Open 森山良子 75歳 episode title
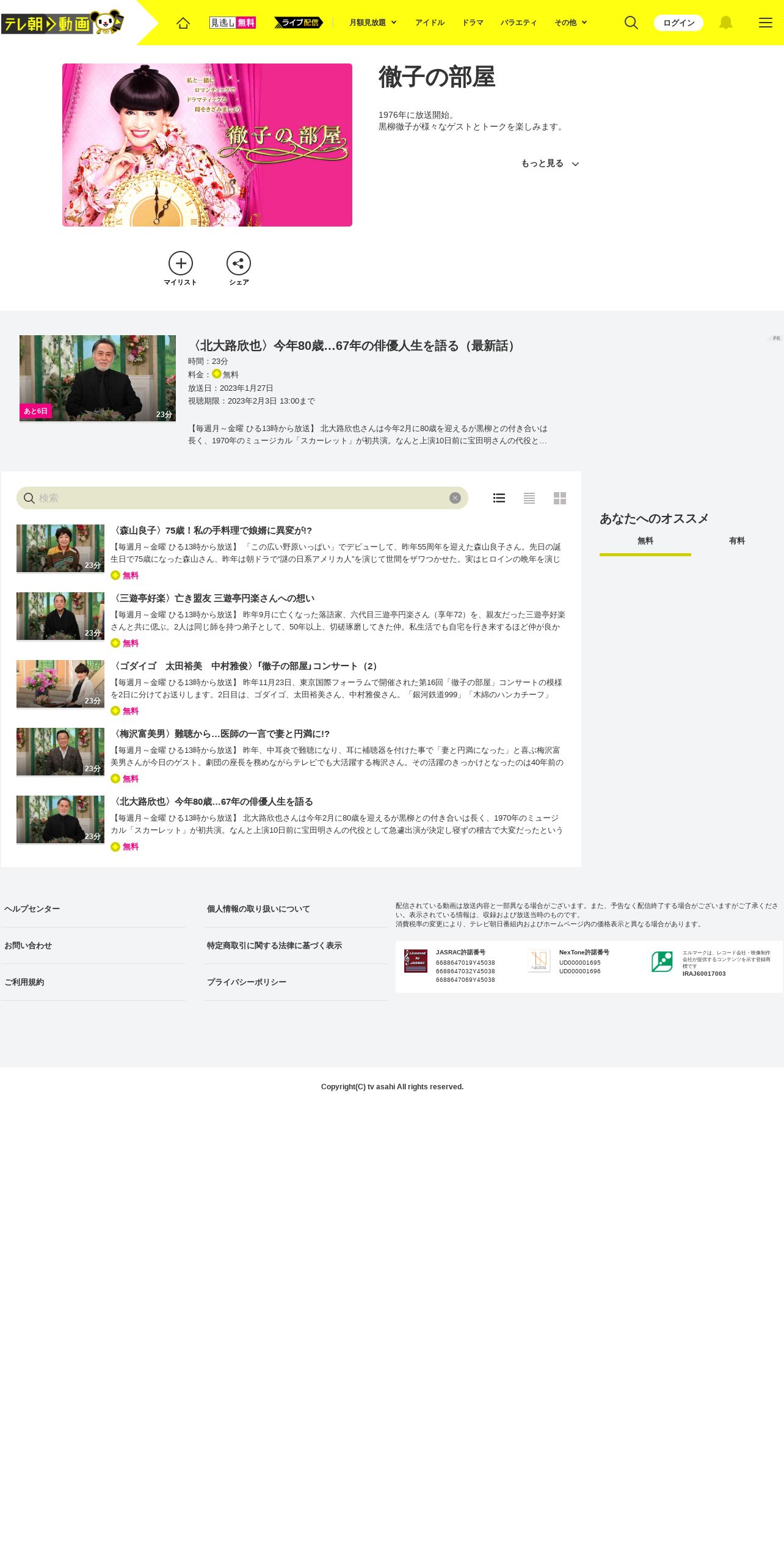 coord(211,531)
